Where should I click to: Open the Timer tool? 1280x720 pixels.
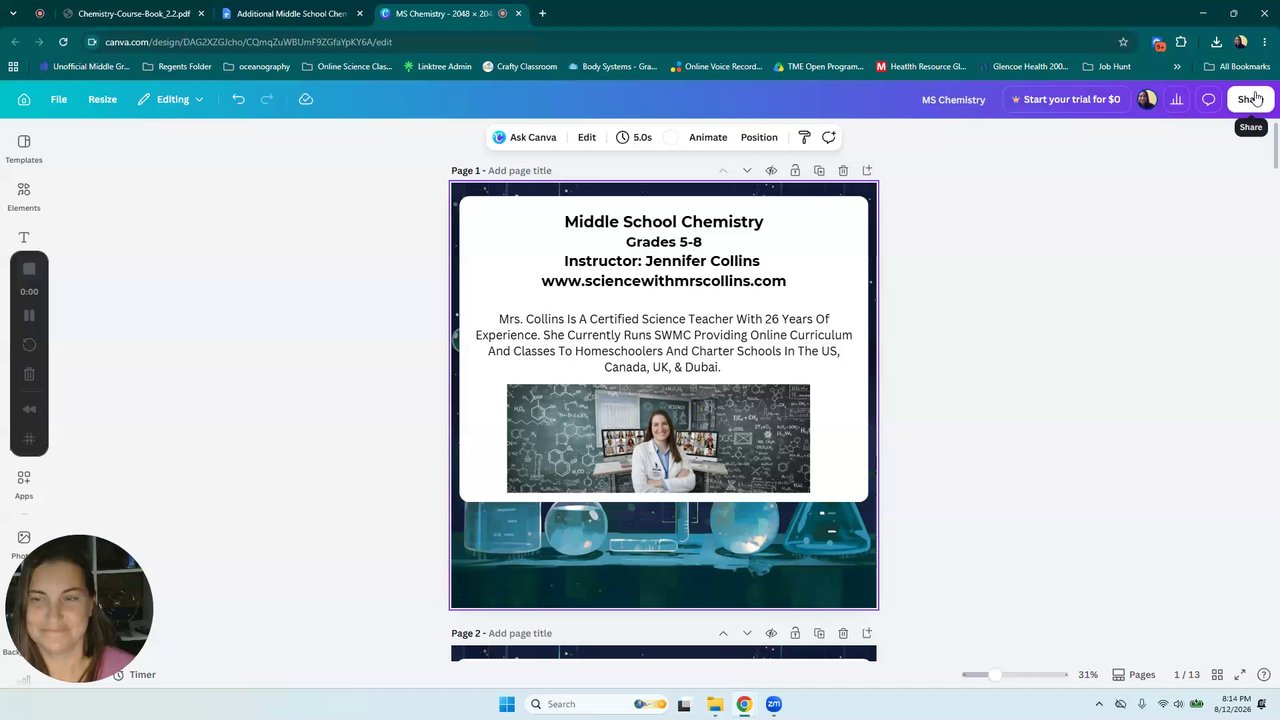(x=134, y=675)
